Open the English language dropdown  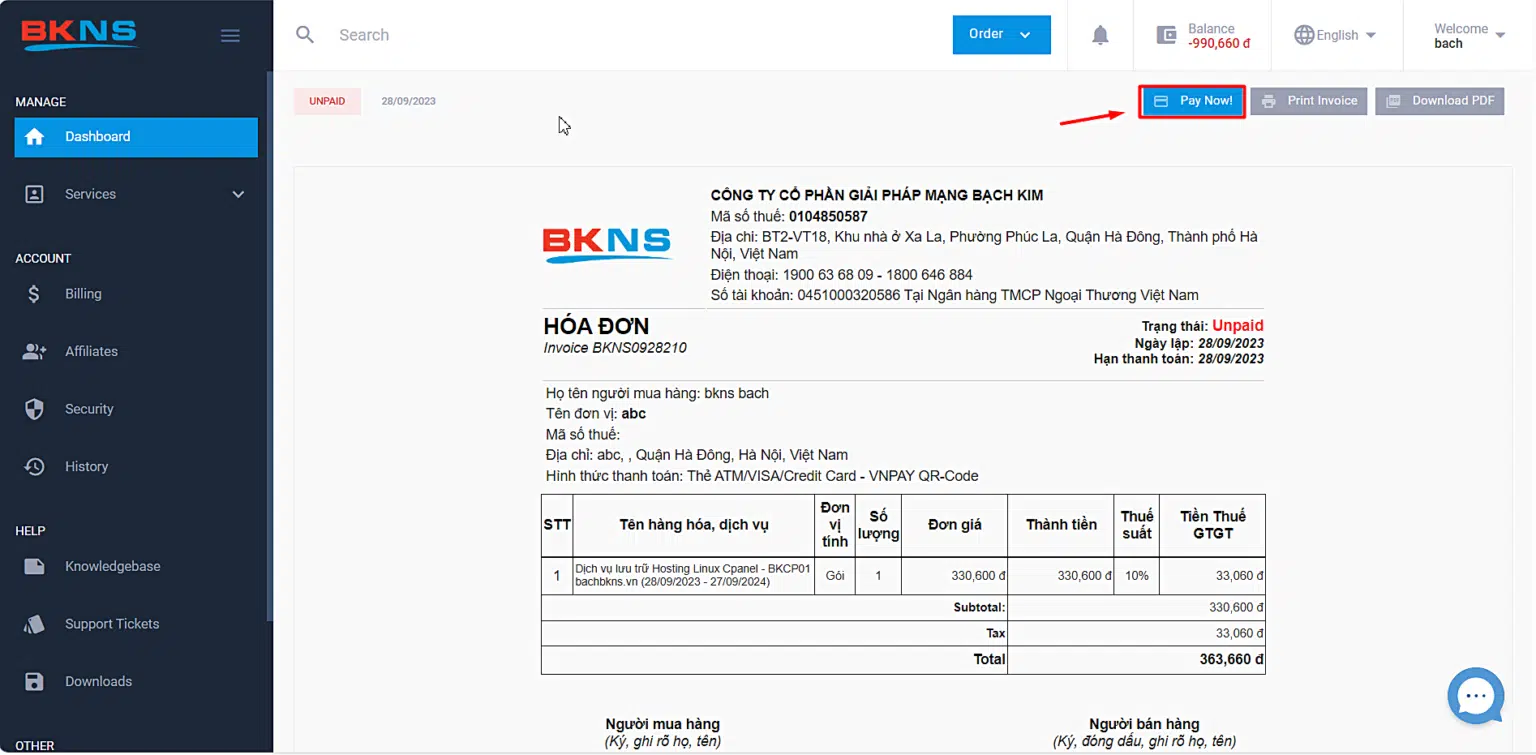pos(1335,35)
